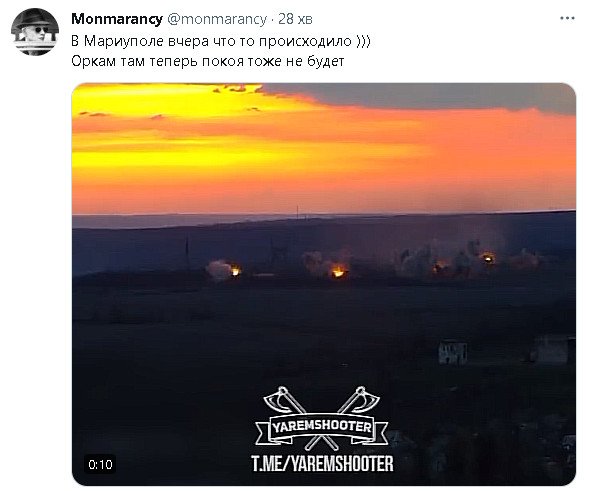The image size is (589, 491).
Task: Open the tweet via 28 хв timestamp
Action: pyautogui.click(x=295, y=19)
